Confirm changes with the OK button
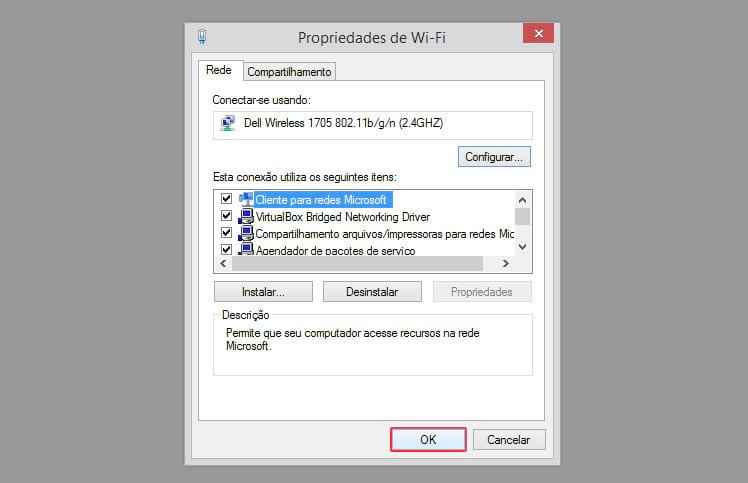The image size is (748, 483). pyautogui.click(x=428, y=440)
